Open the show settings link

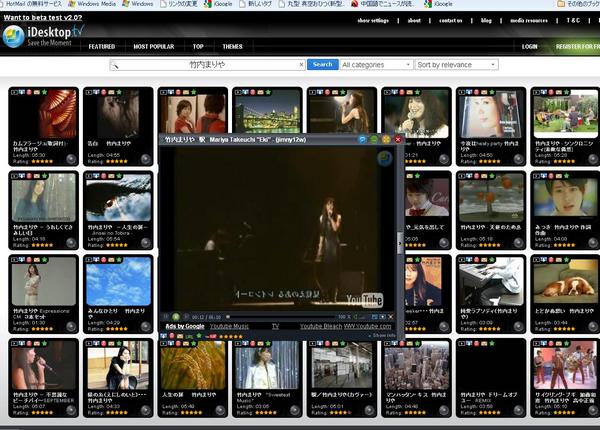373,21
